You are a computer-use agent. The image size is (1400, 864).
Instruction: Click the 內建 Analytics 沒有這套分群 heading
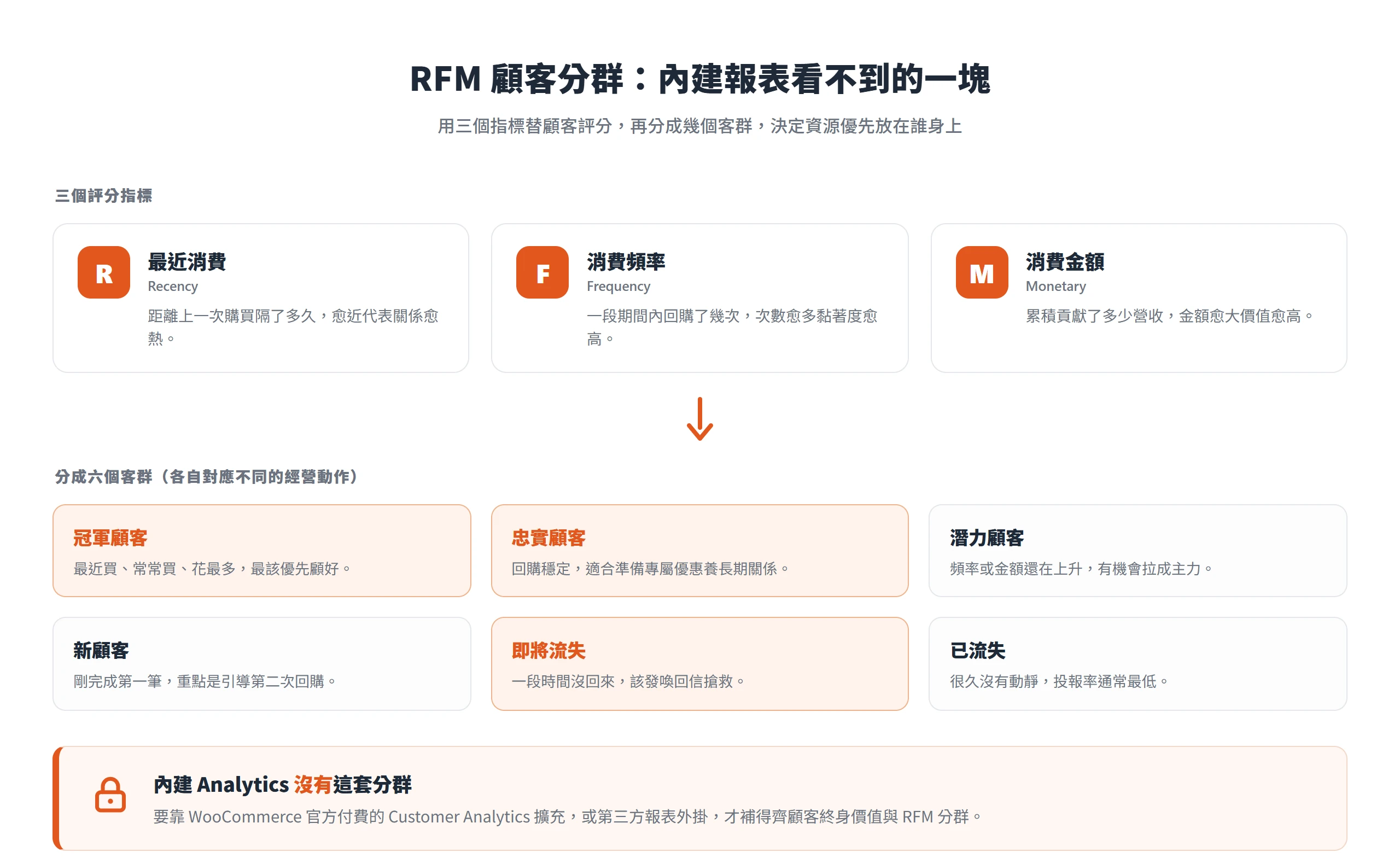[x=283, y=785]
